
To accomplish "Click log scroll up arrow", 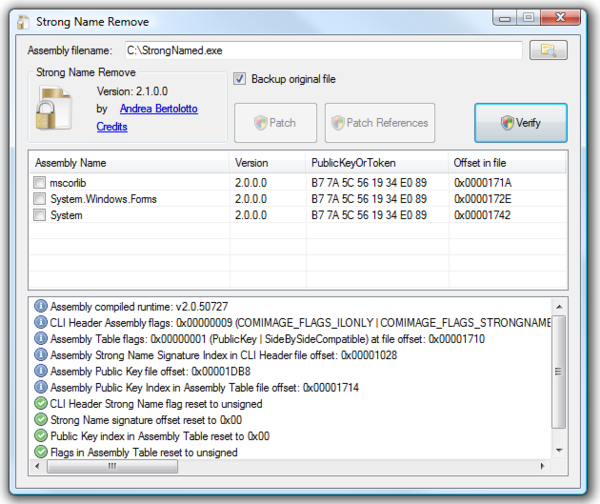I will point(559,307).
